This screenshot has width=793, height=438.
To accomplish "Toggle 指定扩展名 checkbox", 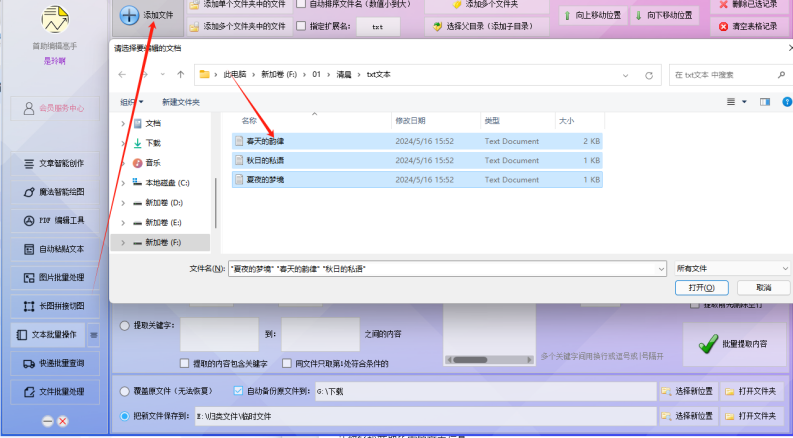I will [301, 26].
